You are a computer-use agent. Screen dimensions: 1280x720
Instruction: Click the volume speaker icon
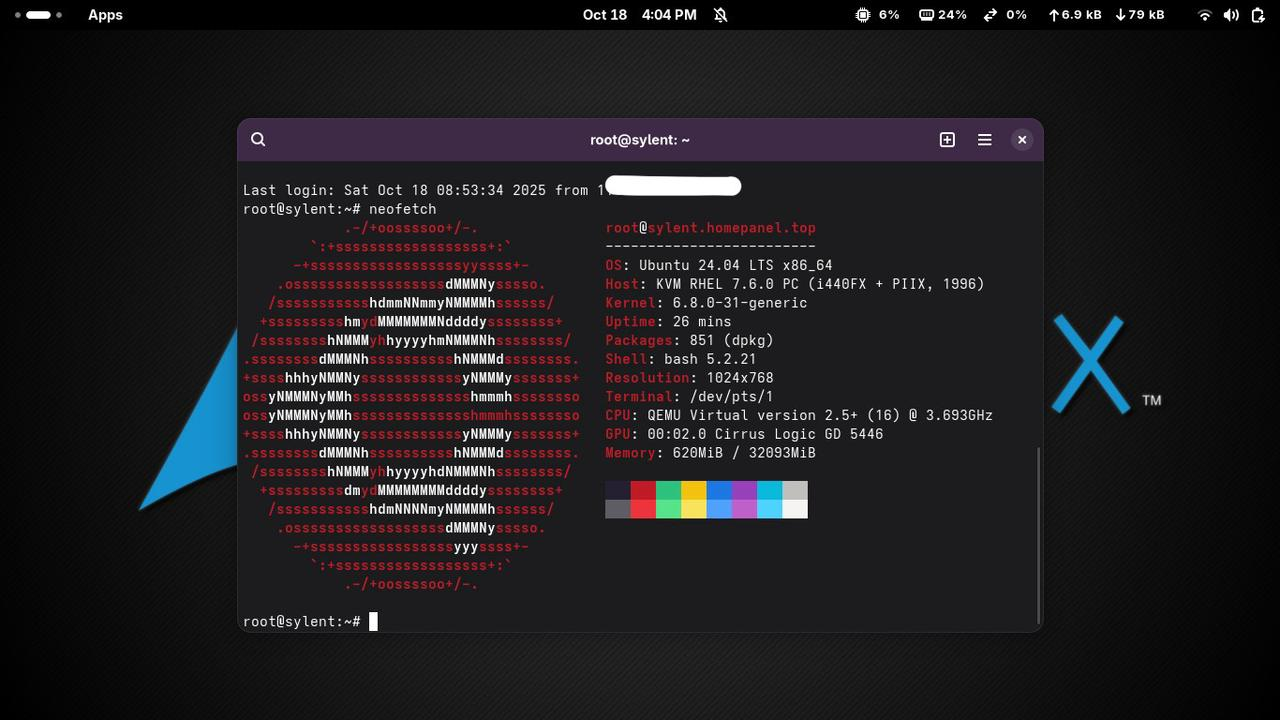[x=1231, y=15]
